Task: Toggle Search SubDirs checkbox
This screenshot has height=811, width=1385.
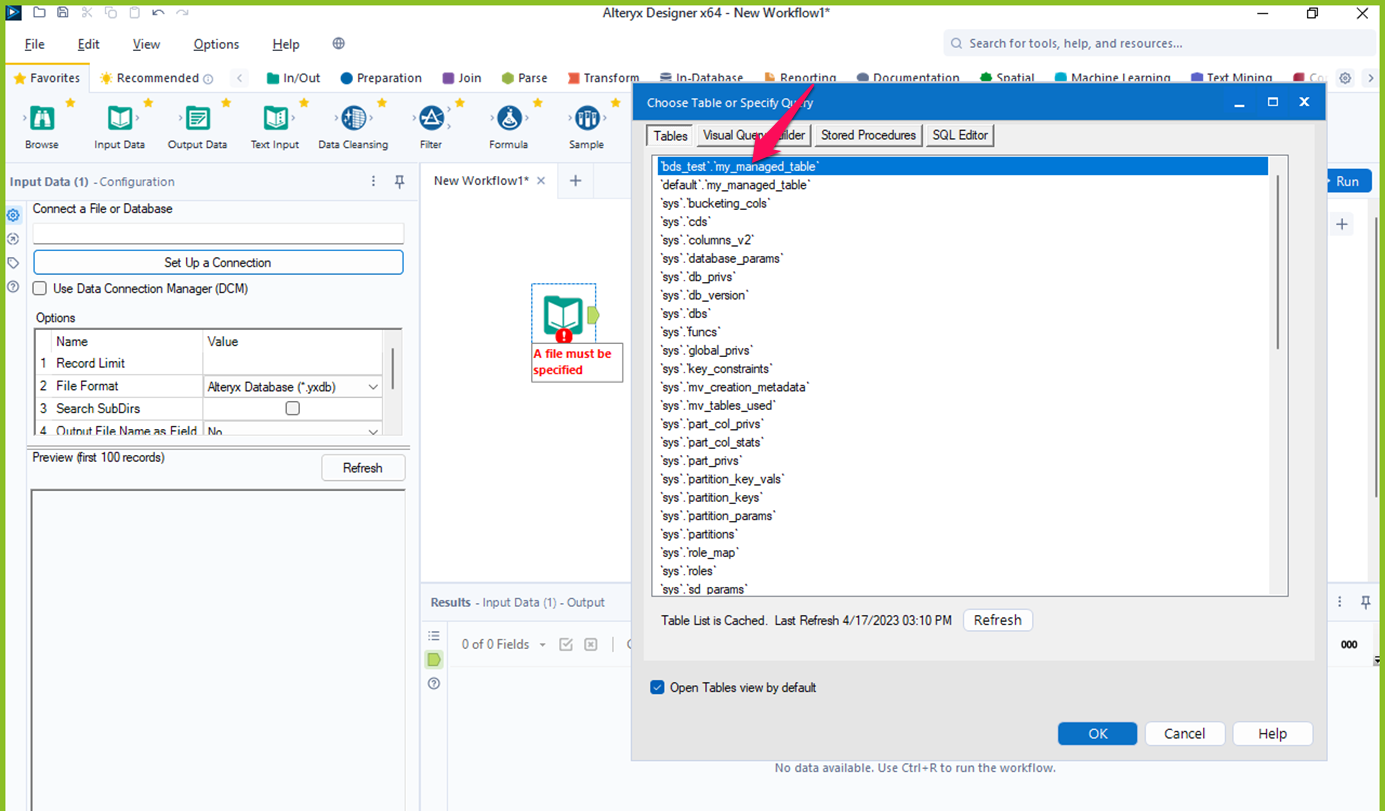Action: 293,408
